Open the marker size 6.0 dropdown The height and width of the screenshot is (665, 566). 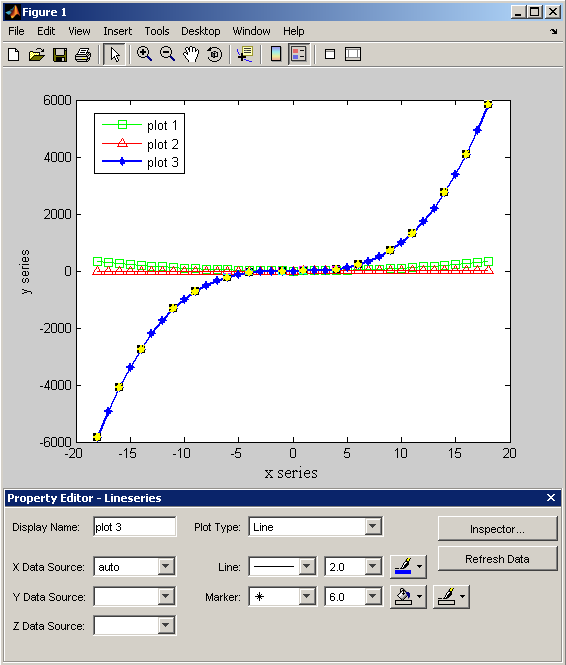[372, 597]
